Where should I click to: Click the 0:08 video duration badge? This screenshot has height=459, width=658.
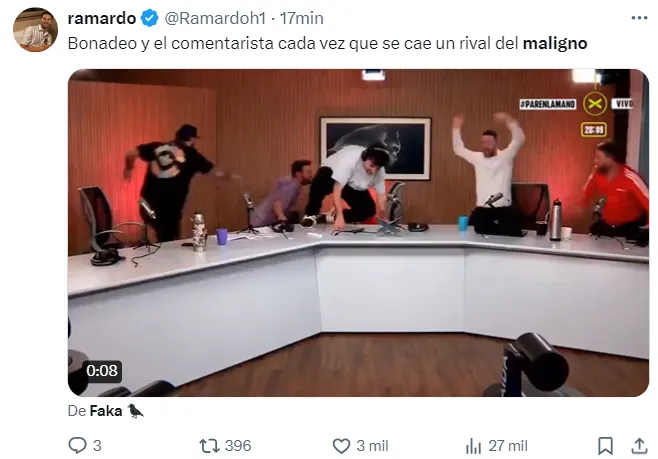pos(102,371)
